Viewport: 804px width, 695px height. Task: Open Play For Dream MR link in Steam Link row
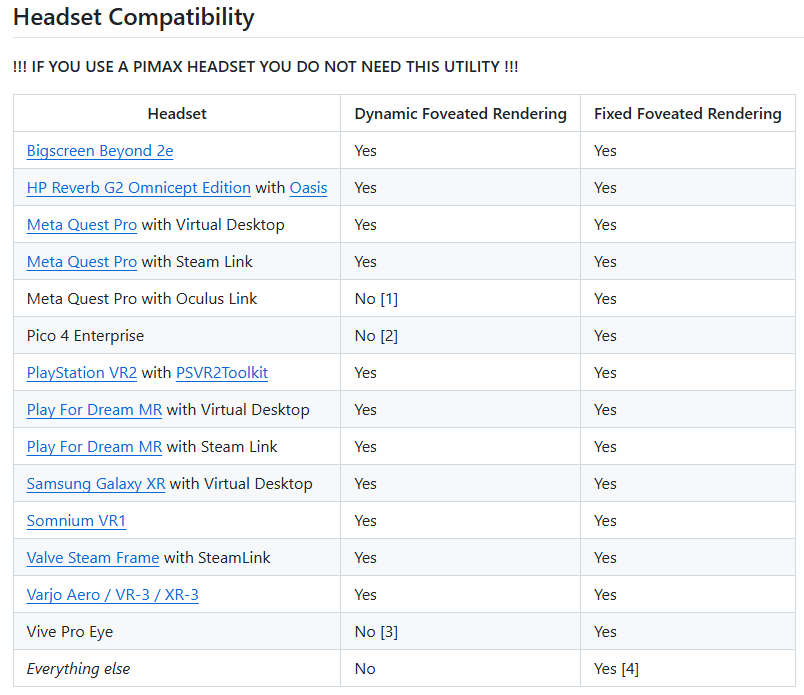94,446
